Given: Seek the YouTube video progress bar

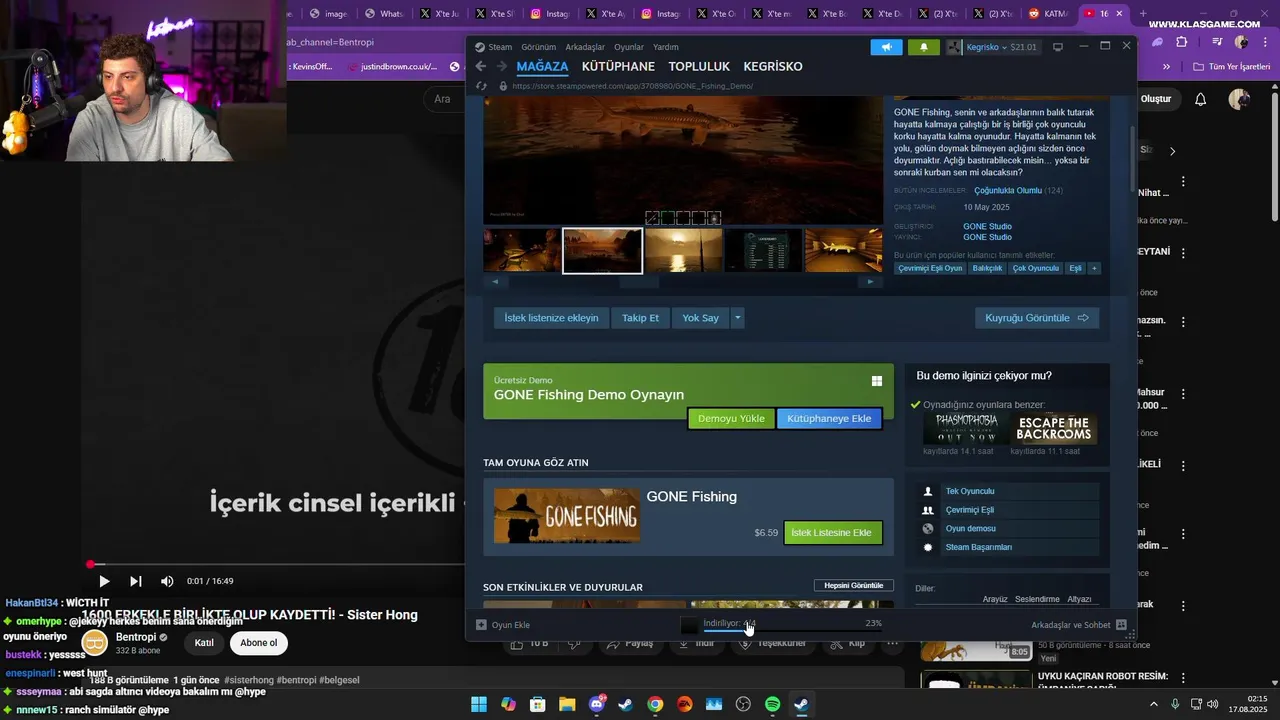Looking at the screenshot, I should tap(276, 565).
